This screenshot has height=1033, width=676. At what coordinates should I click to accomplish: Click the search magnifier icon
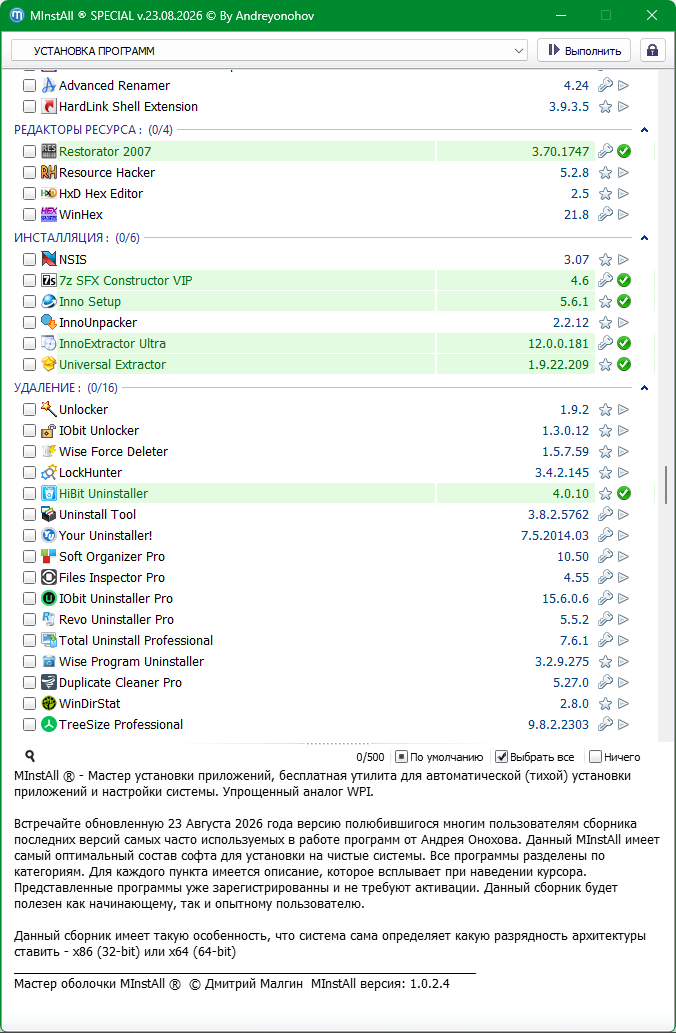pyautogui.click(x=30, y=756)
